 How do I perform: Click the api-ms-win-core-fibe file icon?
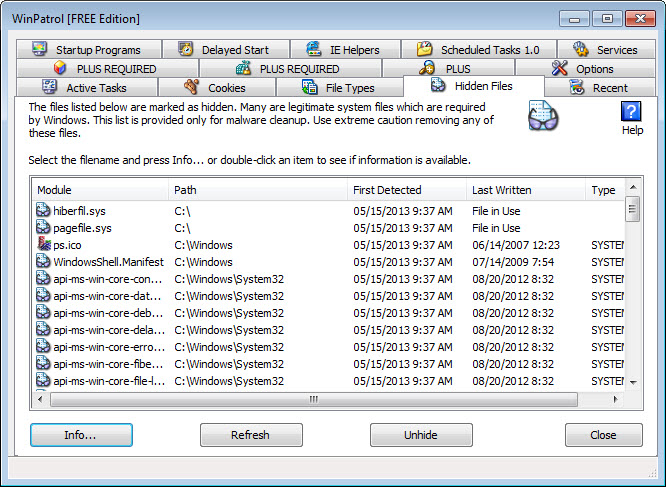43,363
